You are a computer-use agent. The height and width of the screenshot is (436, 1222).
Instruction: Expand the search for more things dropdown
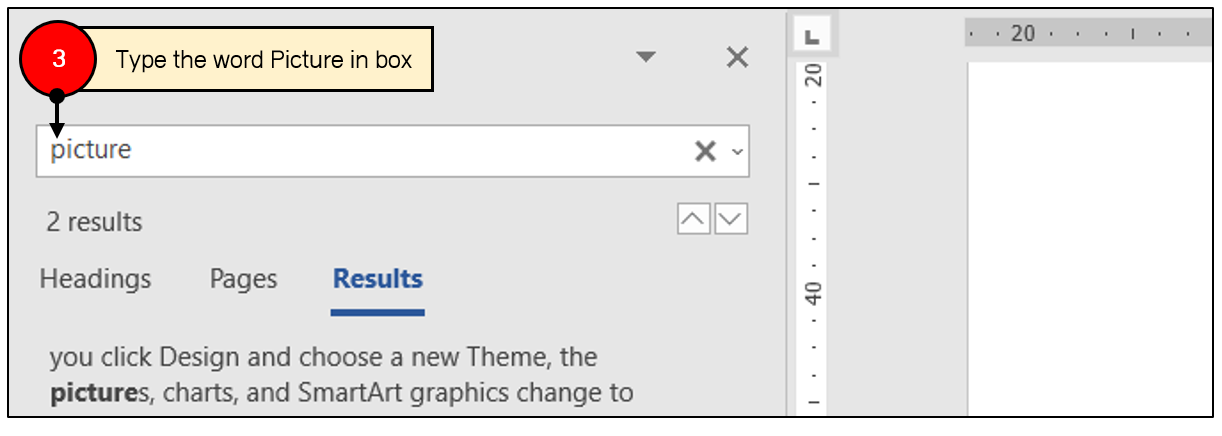coord(738,152)
